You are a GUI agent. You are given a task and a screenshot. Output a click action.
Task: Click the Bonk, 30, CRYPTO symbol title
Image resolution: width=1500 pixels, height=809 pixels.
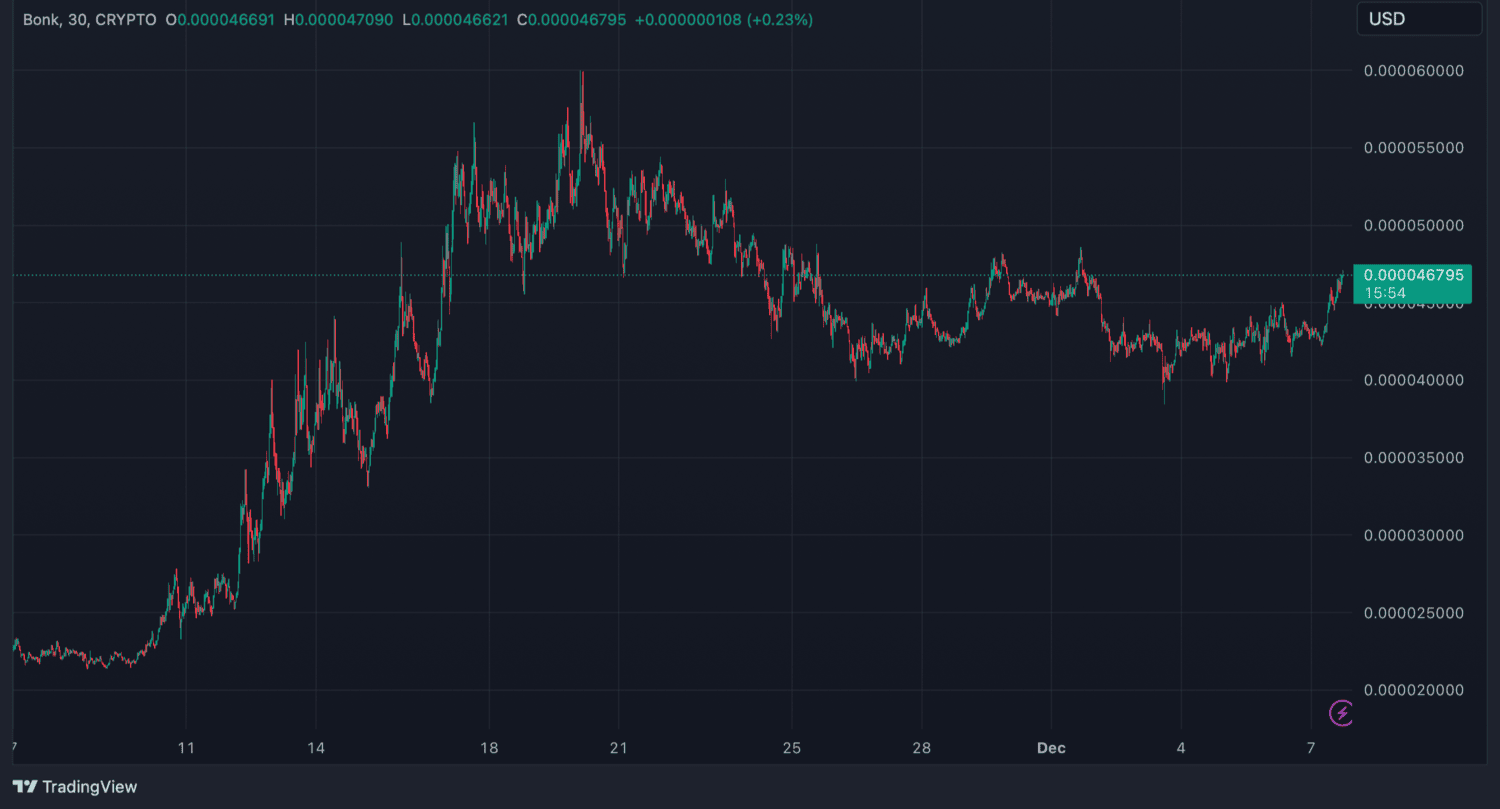tap(89, 20)
